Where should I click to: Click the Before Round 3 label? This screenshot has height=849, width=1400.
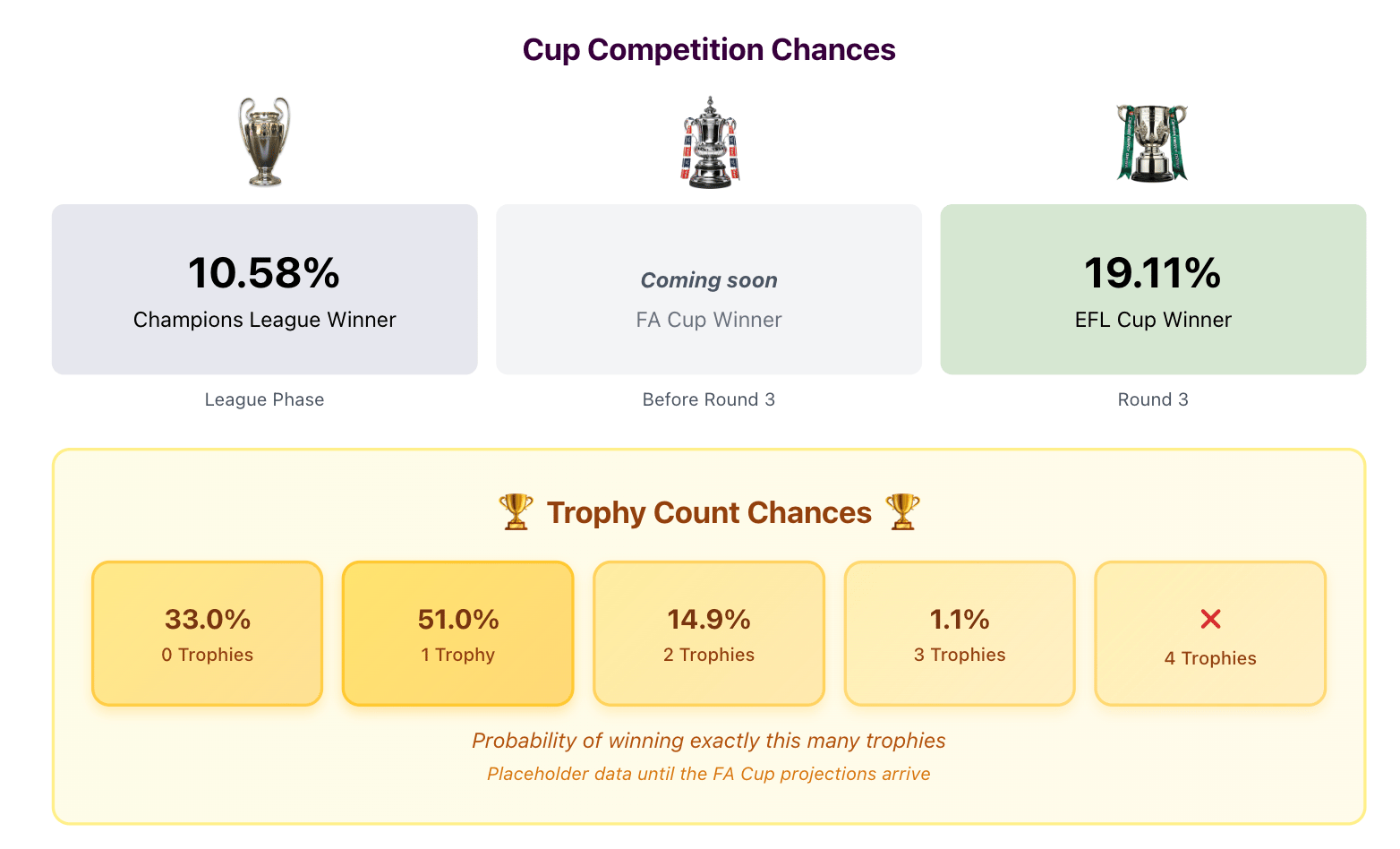(709, 399)
